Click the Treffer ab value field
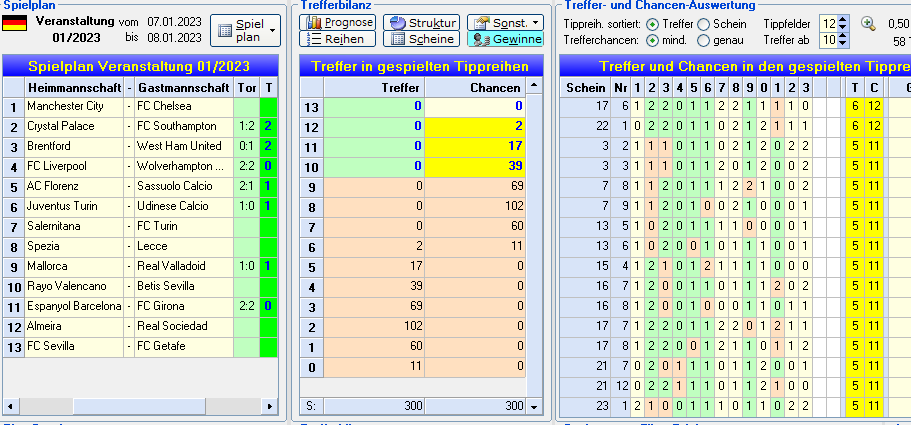This screenshot has width=911, height=425. pos(828,40)
